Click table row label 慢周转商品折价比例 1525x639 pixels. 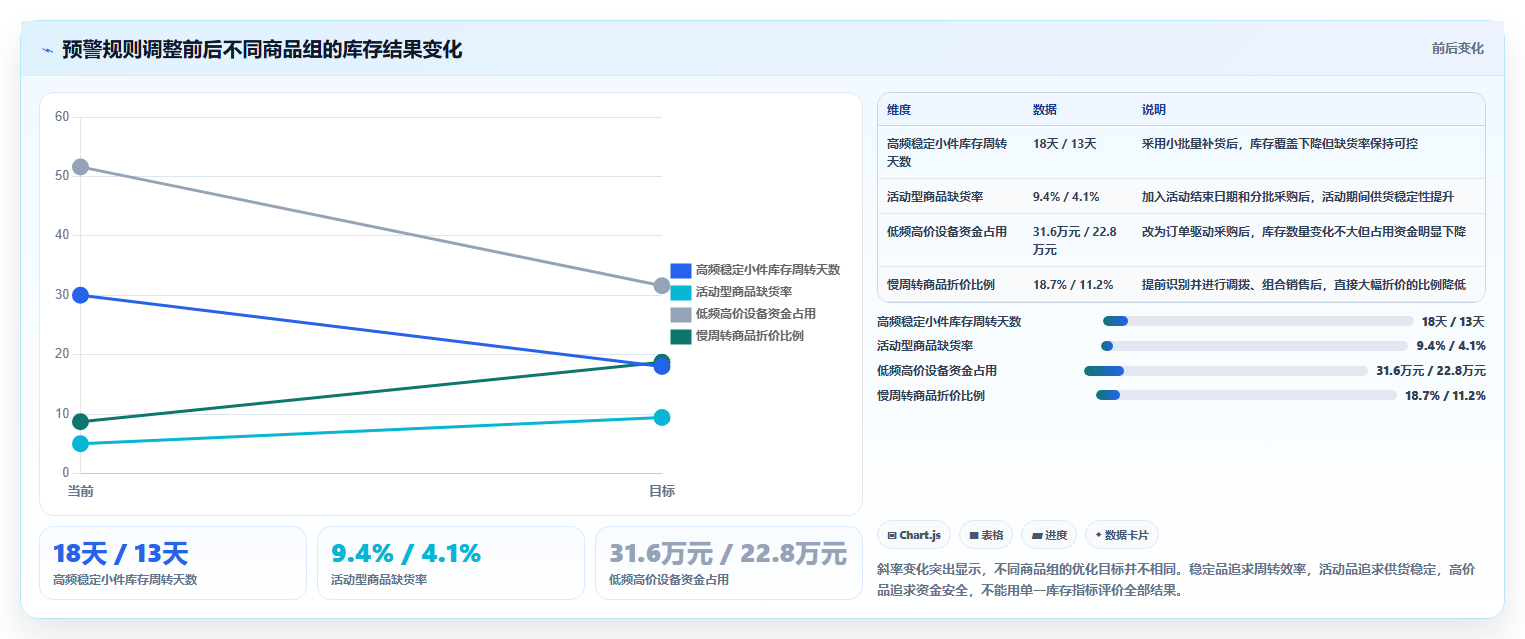pos(941,285)
